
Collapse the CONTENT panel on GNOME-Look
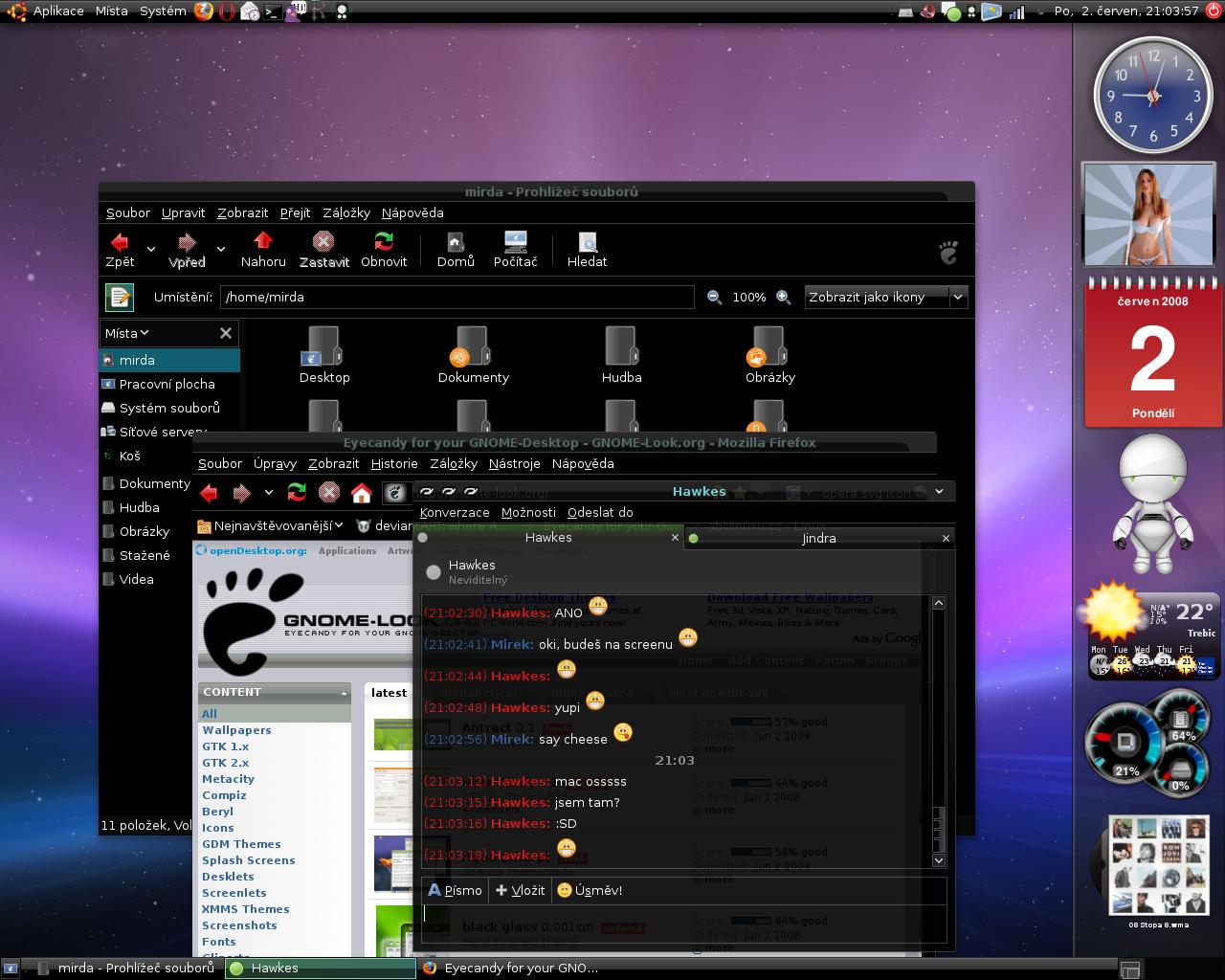pyautogui.click(x=344, y=692)
